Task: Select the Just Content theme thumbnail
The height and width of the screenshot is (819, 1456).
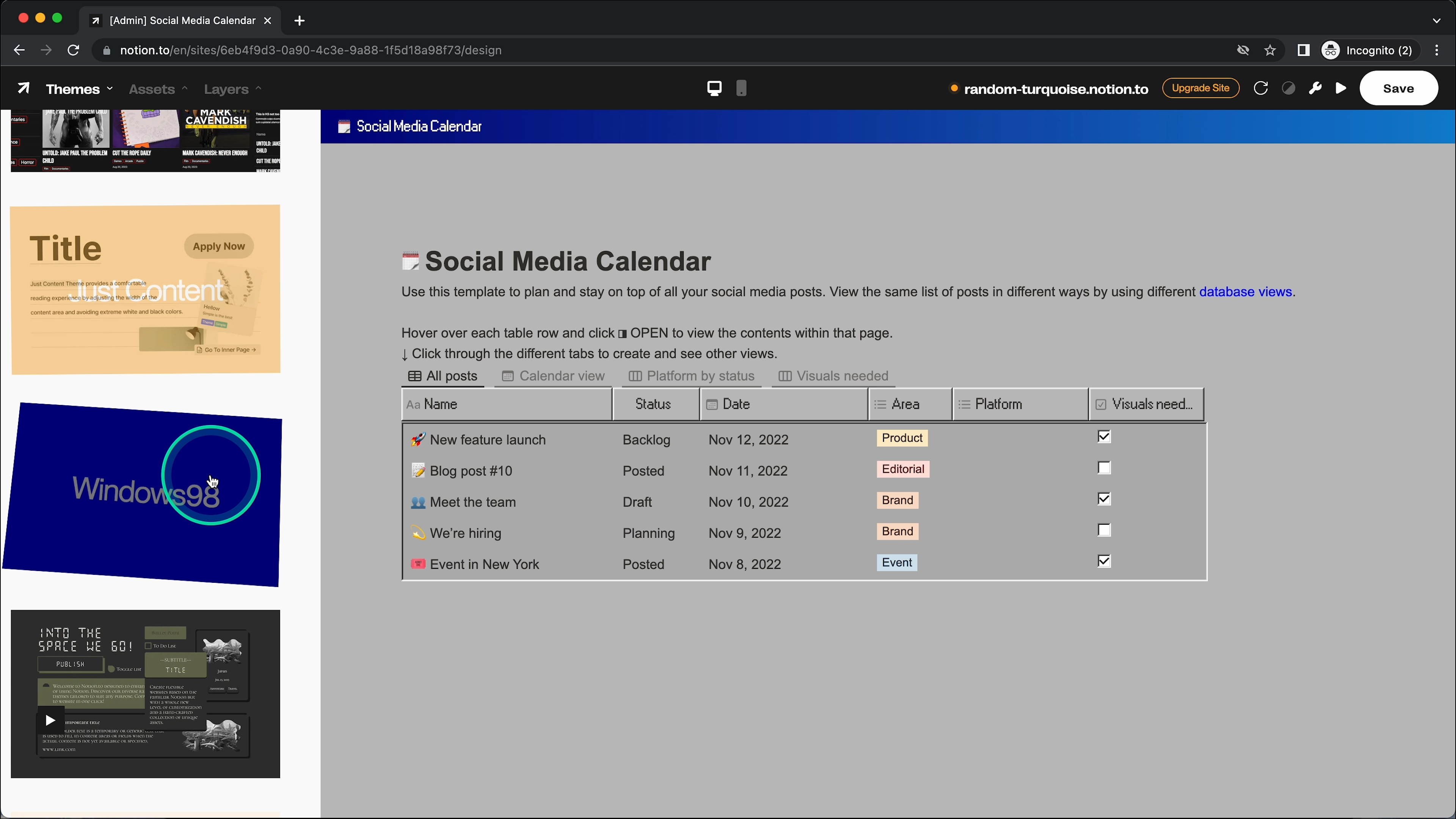Action: 145,289
